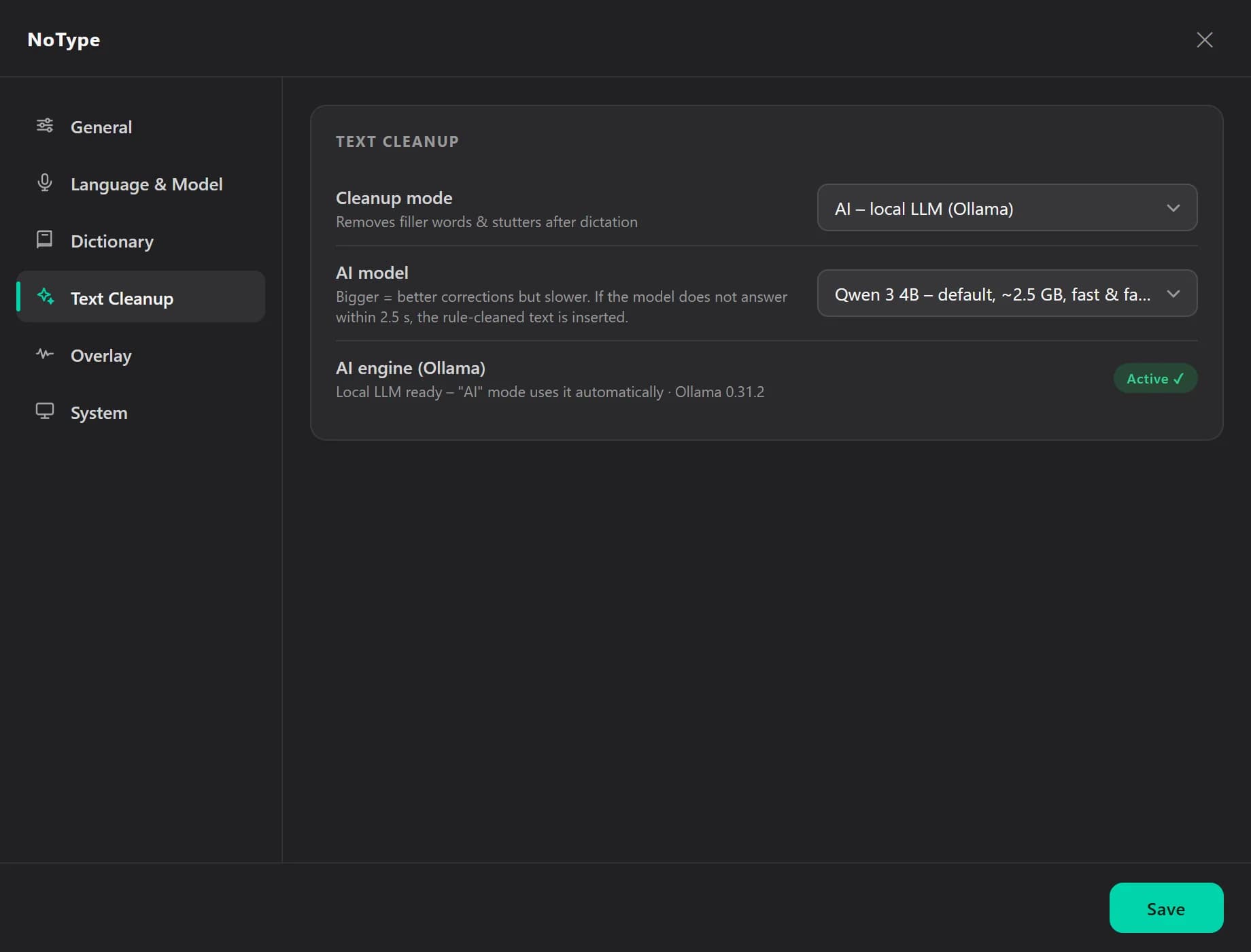Click the Dictionary book icon
Image resolution: width=1251 pixels, height=952 pixels.
[x=45, y=239]
